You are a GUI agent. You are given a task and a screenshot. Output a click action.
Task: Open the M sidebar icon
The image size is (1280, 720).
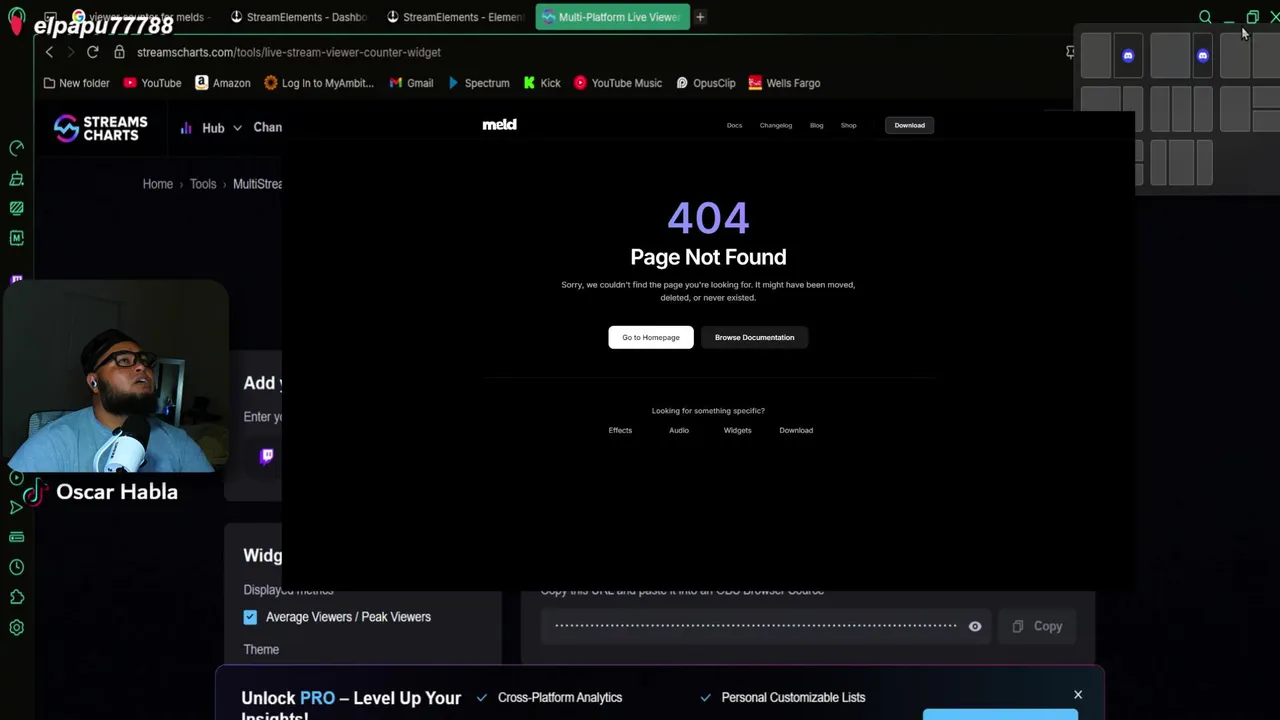click(x=16, y=238)
